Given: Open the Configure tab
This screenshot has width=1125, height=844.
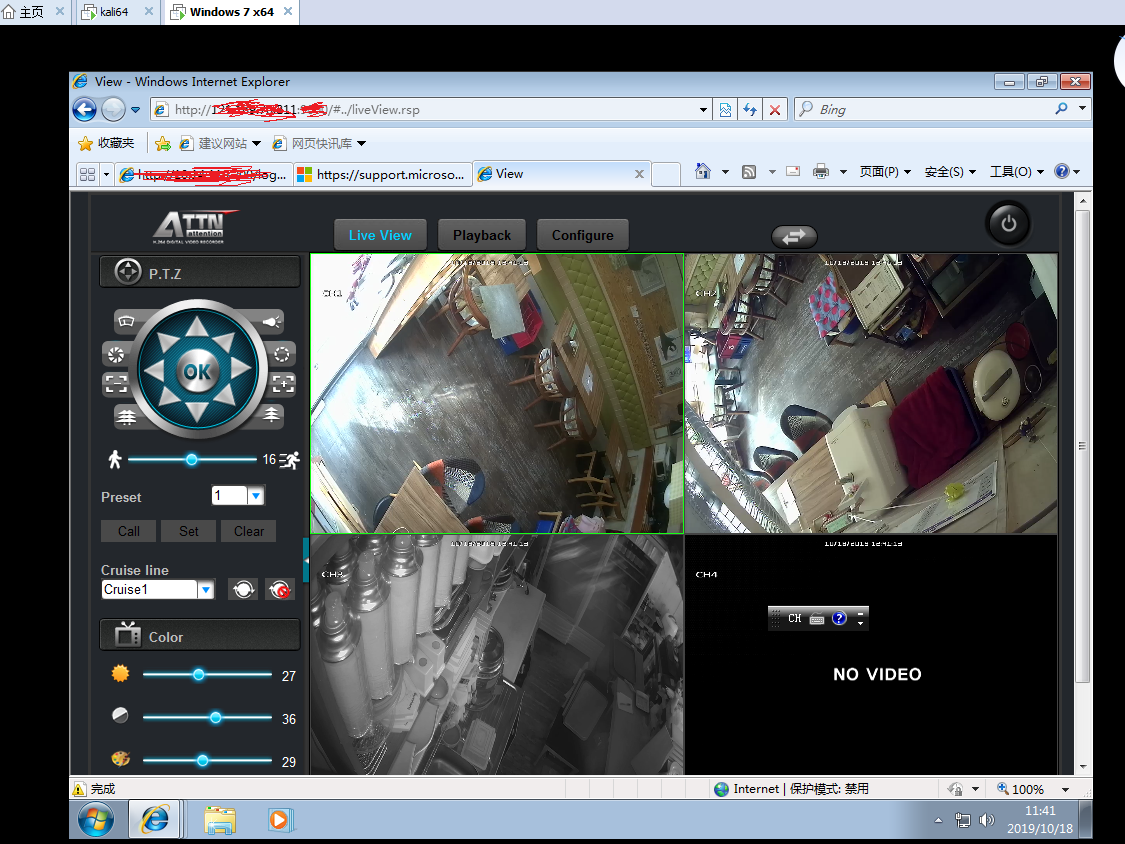Looking at the screenshot, I should click(583, 235).
